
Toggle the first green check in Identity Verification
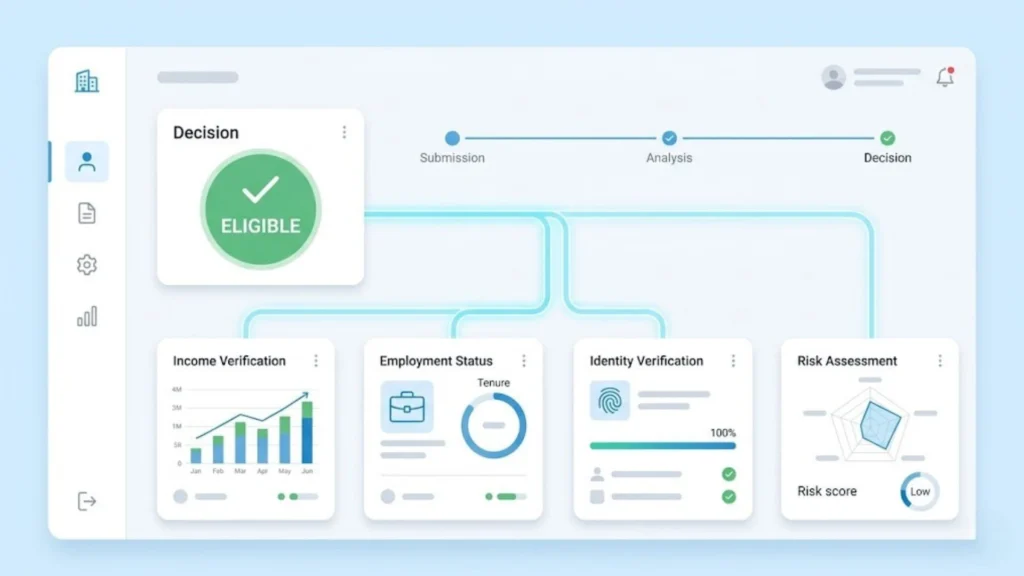(729, 474)
